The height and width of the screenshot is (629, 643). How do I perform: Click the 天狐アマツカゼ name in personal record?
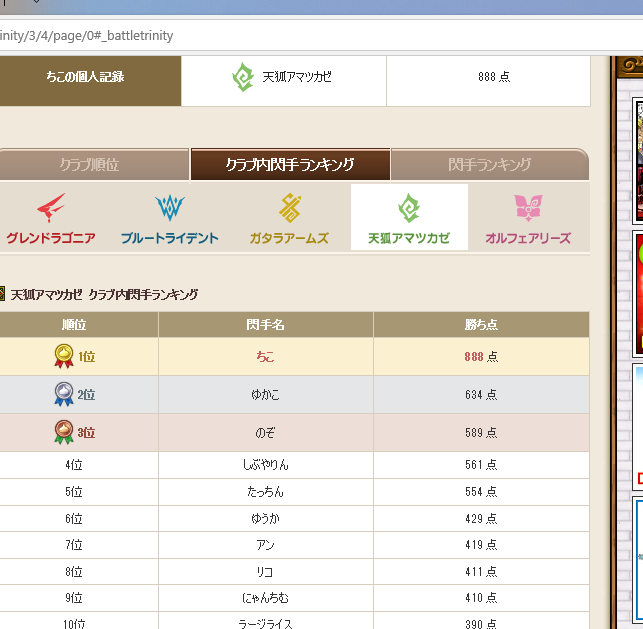coord(297,77)
